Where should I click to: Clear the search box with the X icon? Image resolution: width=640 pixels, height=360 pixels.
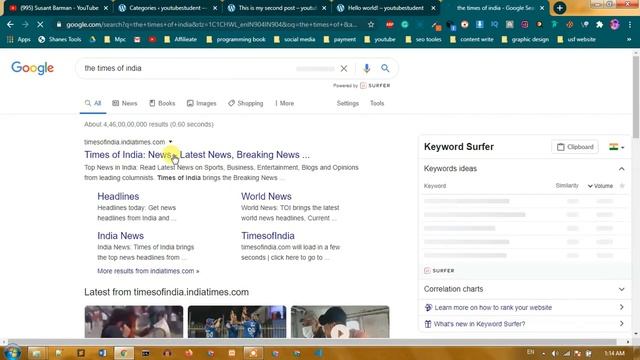[x=344, y=68]
